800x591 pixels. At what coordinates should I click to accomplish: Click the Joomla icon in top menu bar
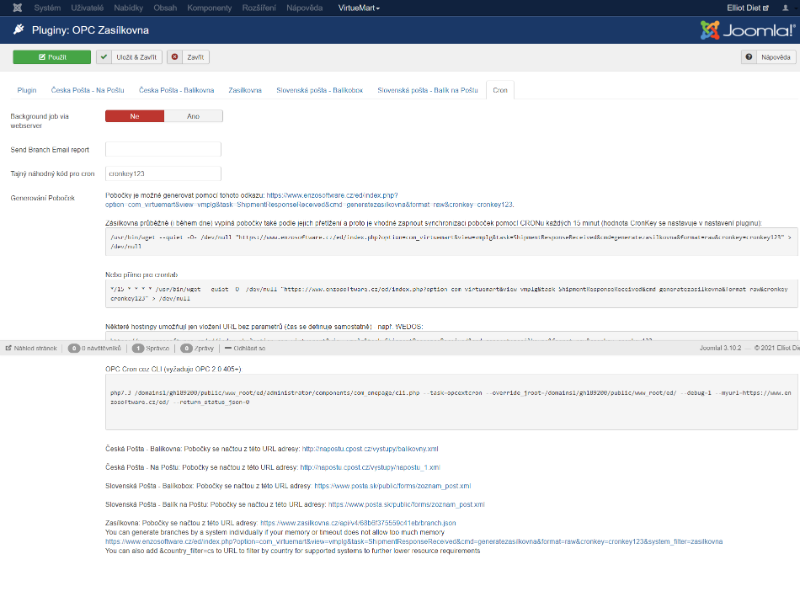[x=17, y=8]
